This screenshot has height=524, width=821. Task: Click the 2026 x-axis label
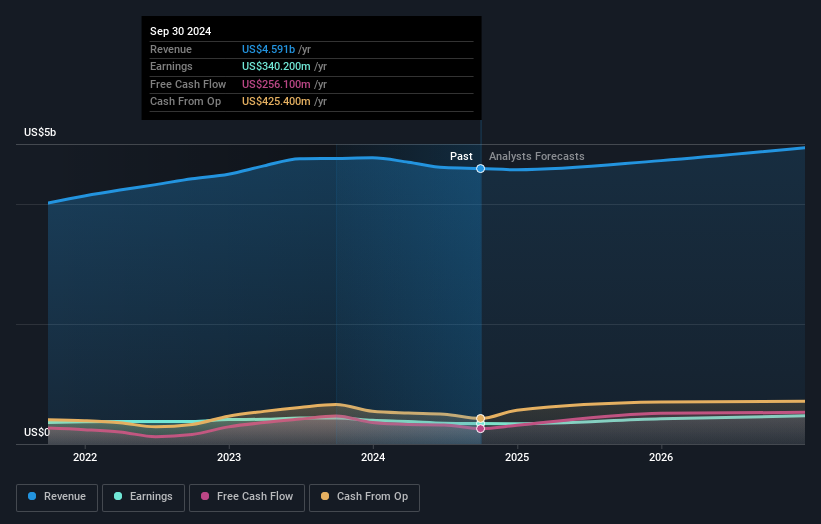click(661, 457)
